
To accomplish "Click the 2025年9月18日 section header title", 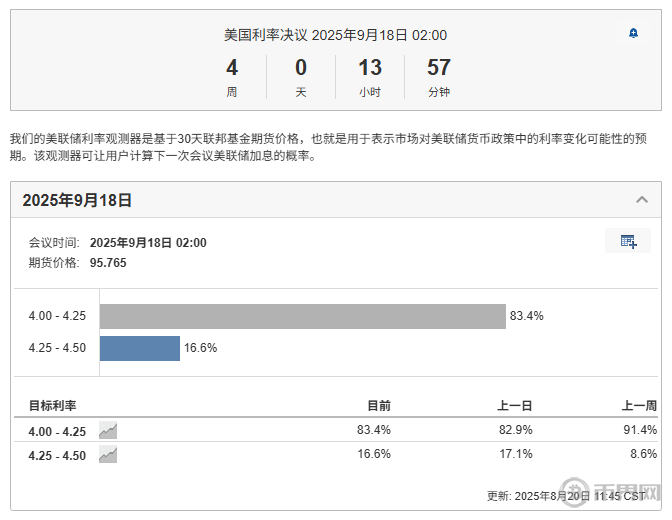I will [x=77, y=200].
